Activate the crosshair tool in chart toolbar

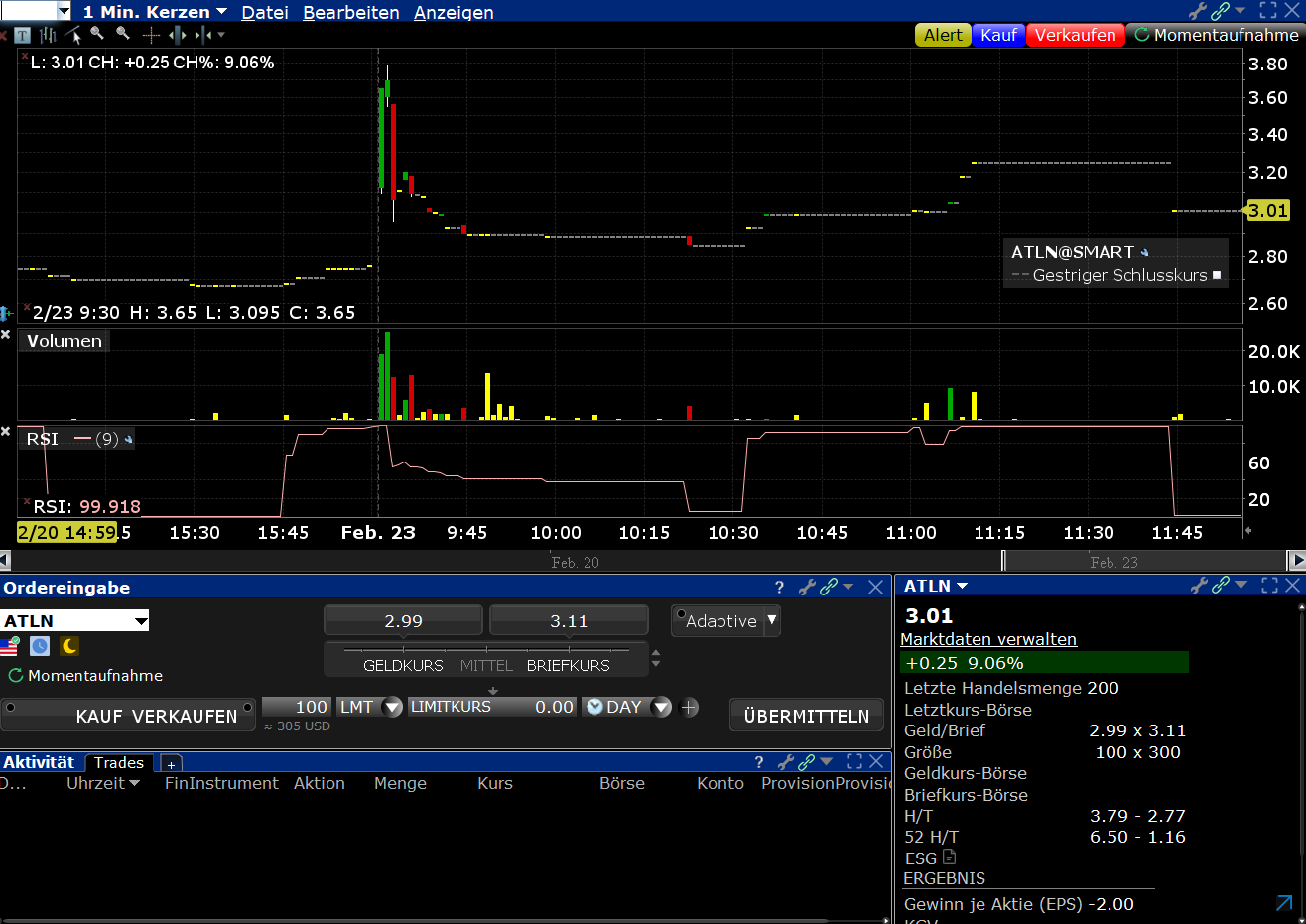tap(151, 35)
